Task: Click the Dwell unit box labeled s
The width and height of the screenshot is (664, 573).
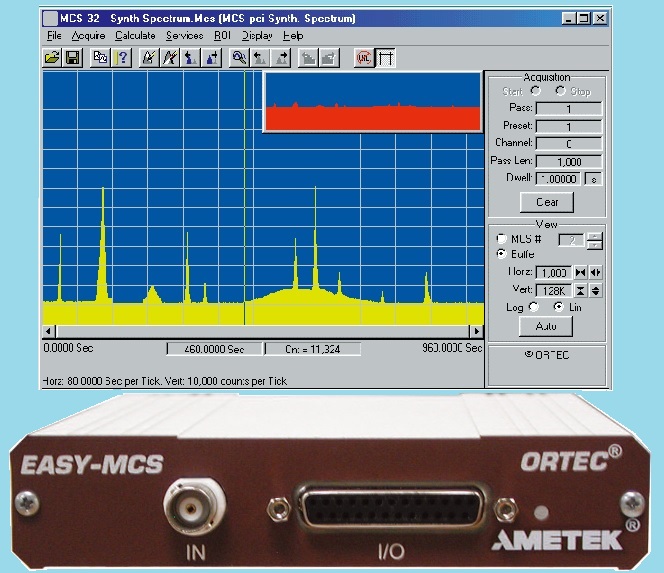Action: coord(593,179)
